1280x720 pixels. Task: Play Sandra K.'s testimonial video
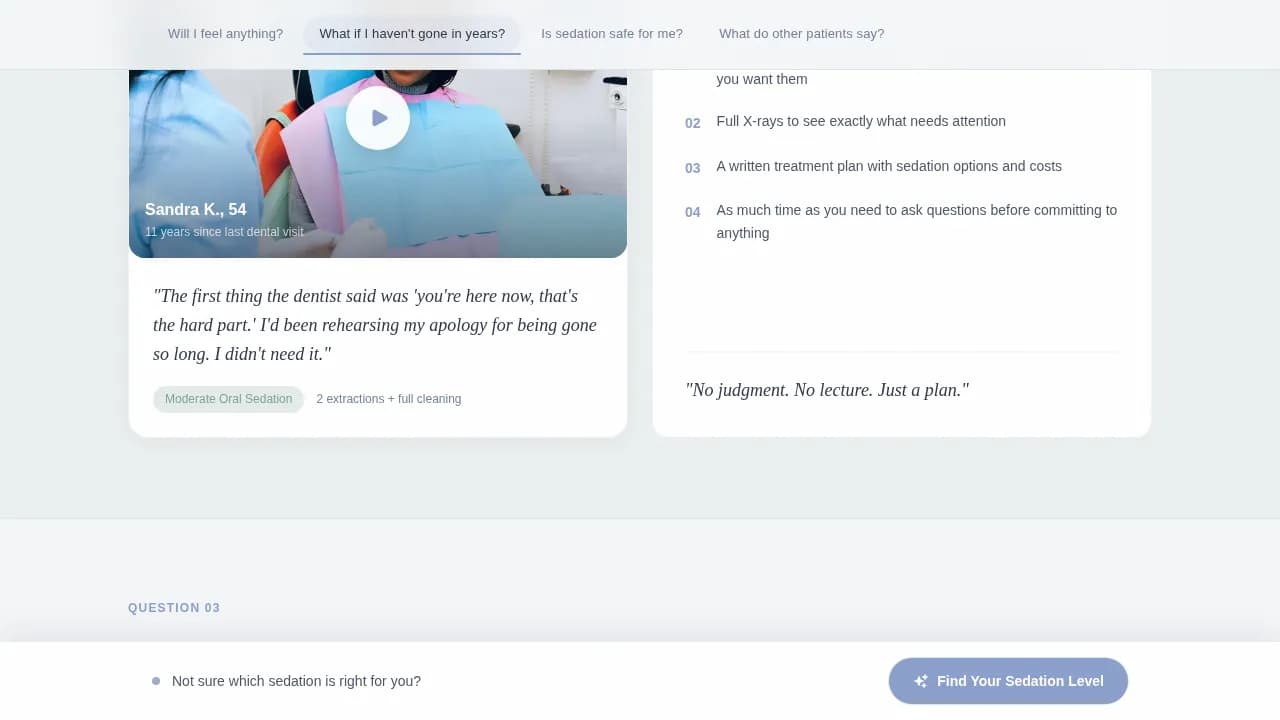tap(378, 118)
